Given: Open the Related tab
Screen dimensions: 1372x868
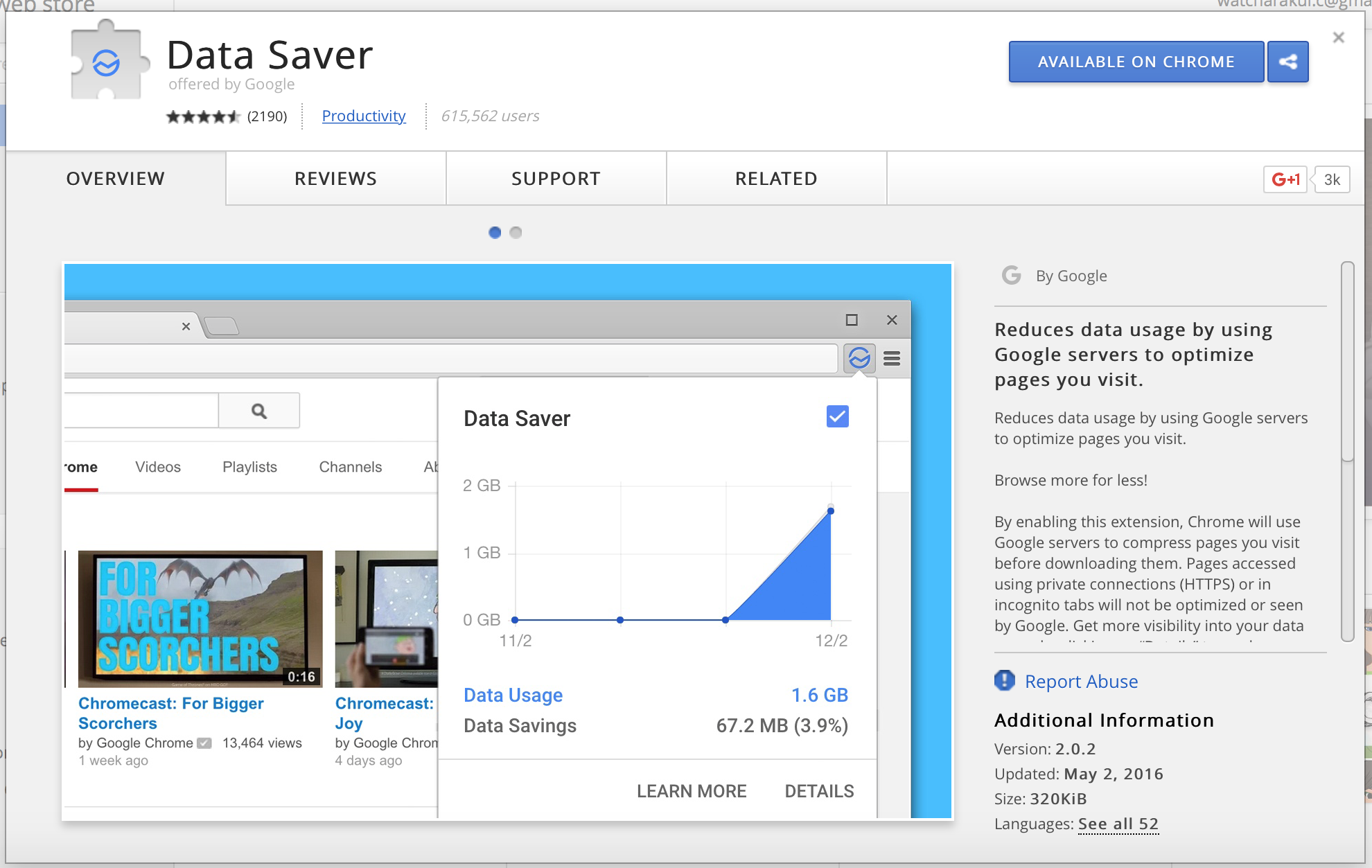Looking at the screenshot, I should 777,179.
